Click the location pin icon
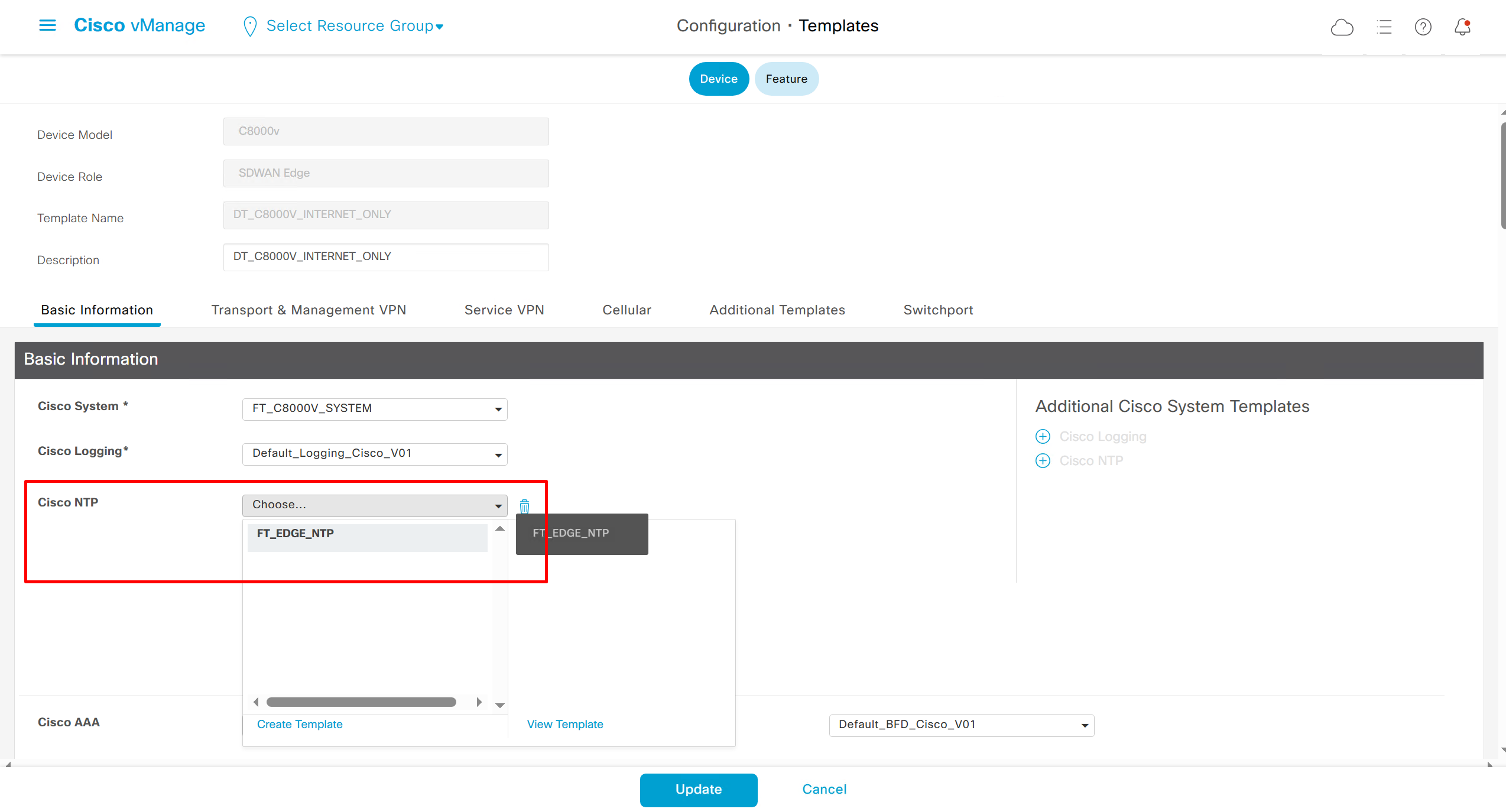The height and width of the screenshot is (812, 1506). click(250, 27)
